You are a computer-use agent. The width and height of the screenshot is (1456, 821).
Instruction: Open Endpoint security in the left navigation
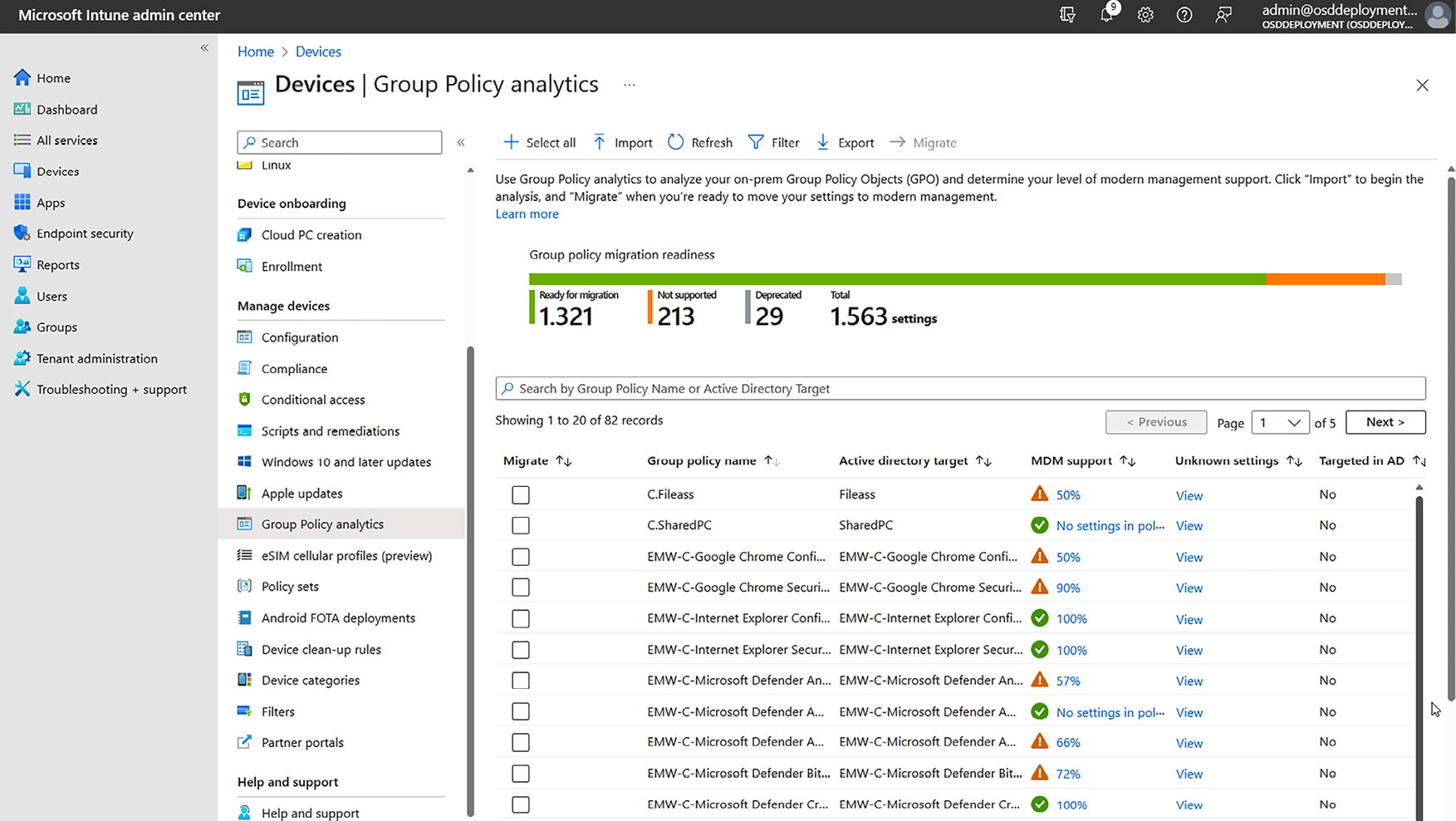(85, 234)
